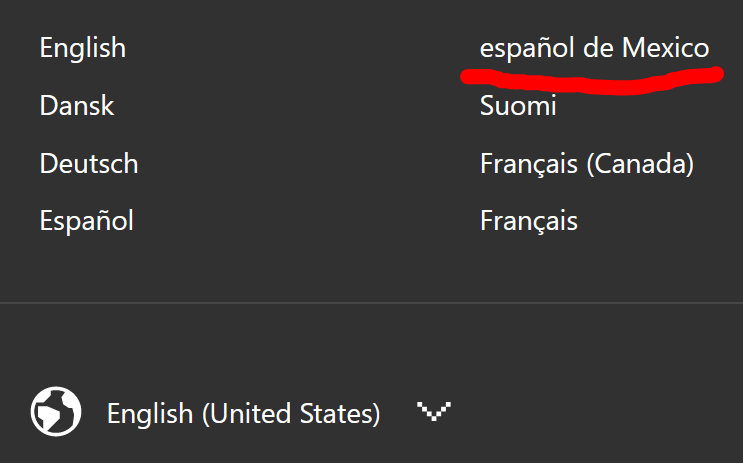
Task: Pick español de Mexico language option
Action: [x=594, y=48]
